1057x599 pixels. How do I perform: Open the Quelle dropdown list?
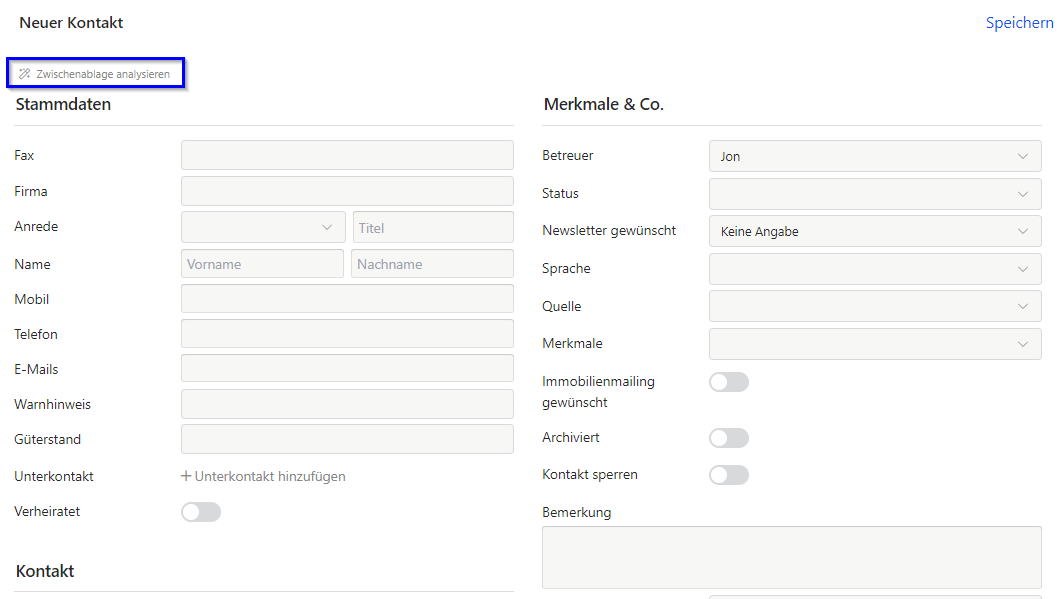874,306
